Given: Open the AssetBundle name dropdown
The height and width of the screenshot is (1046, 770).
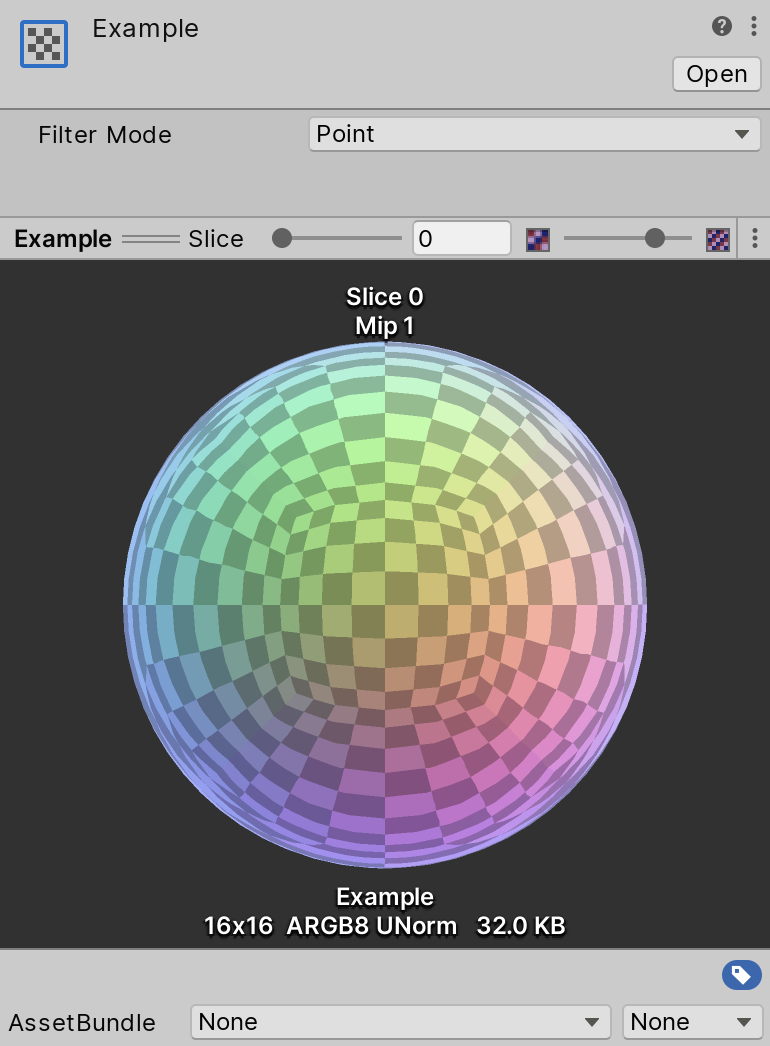Looking at the screenshot, I should (400, 1022).
